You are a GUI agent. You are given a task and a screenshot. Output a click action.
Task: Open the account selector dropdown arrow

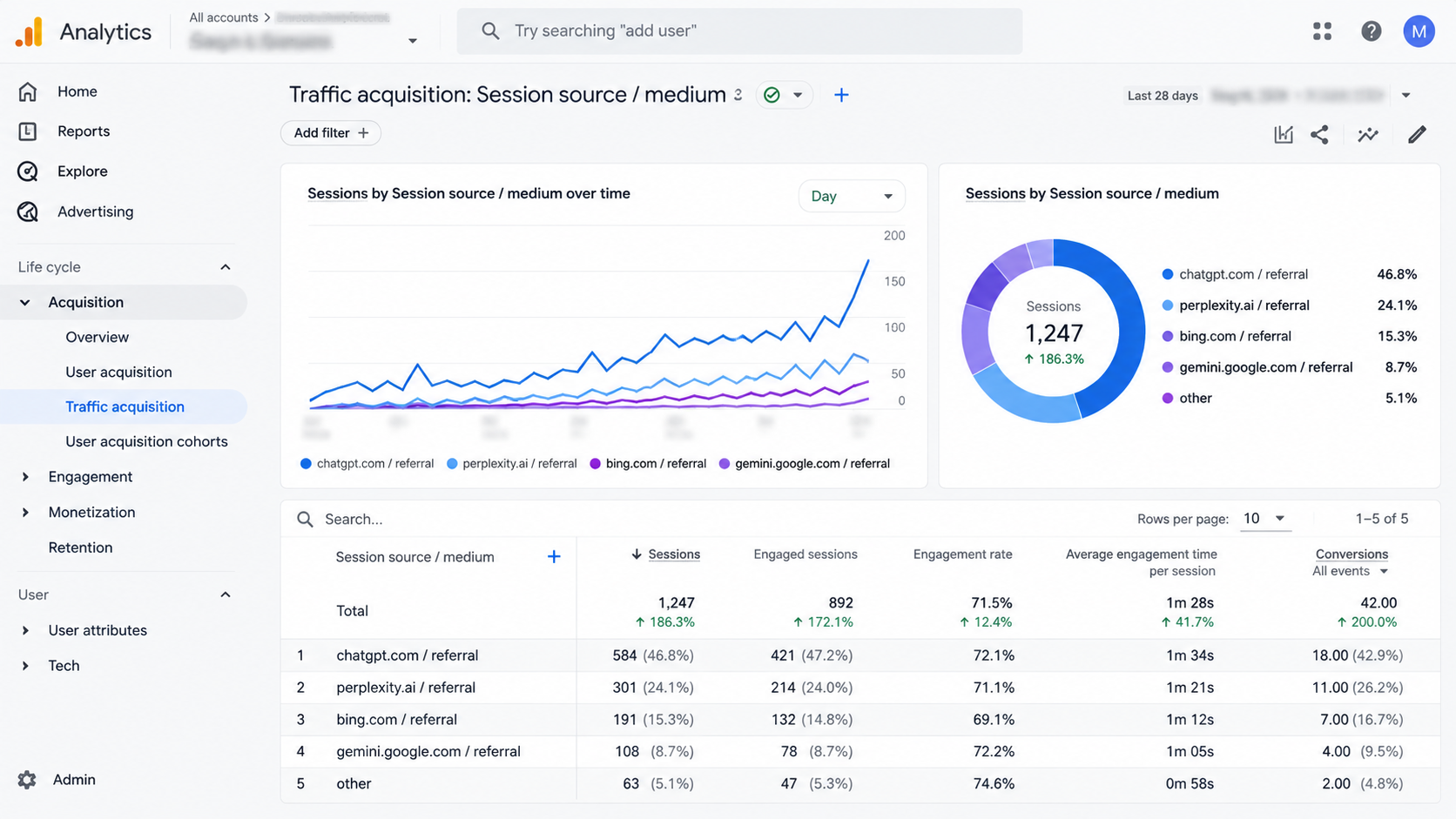click(x=413, y=41)
